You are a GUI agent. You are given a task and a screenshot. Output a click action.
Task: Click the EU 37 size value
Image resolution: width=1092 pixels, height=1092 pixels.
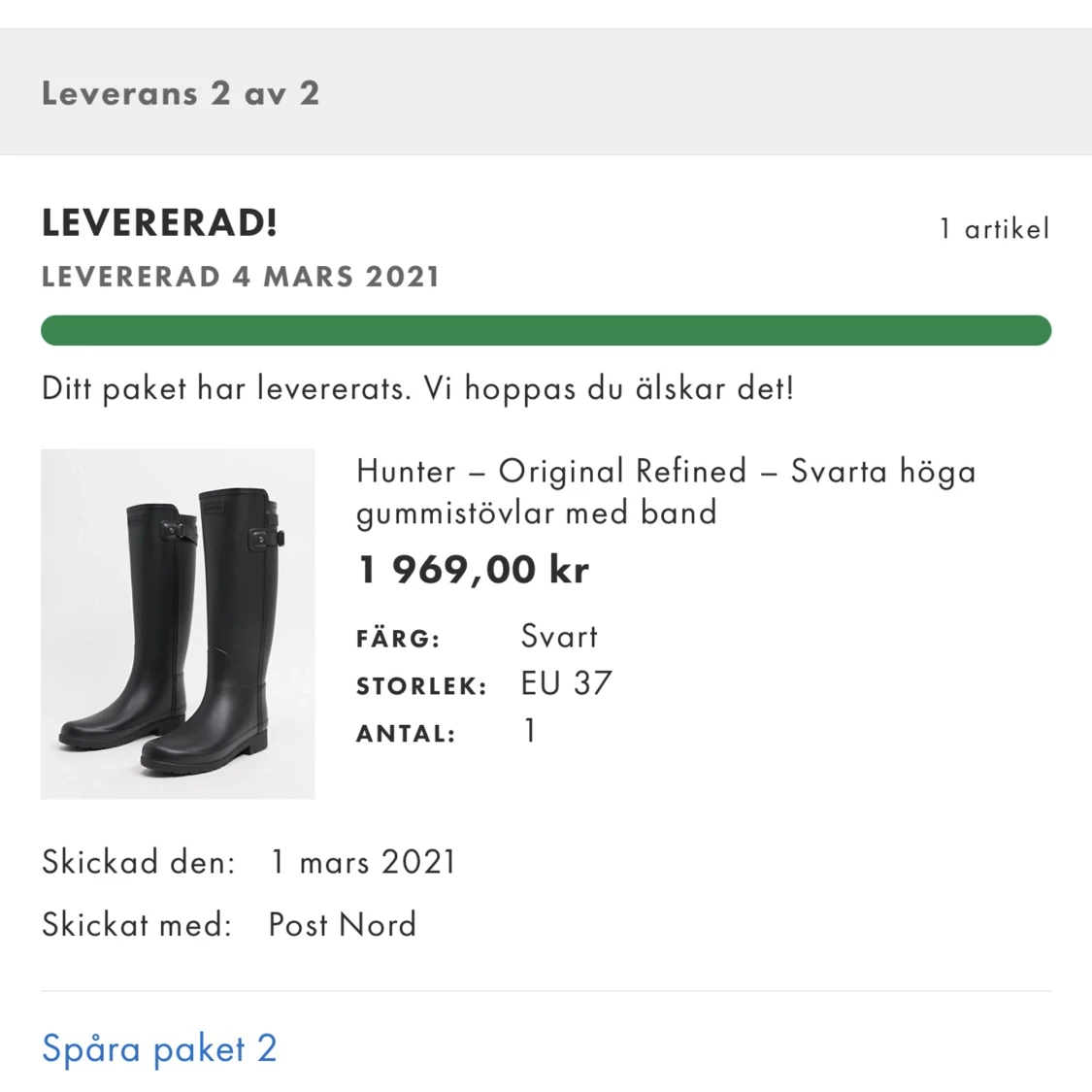click(566, 682)
